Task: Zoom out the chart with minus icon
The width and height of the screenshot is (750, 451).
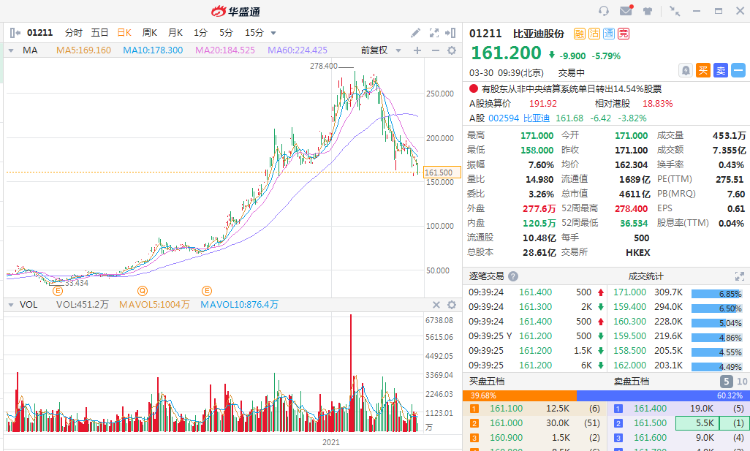Action: (x=435, y=50)
